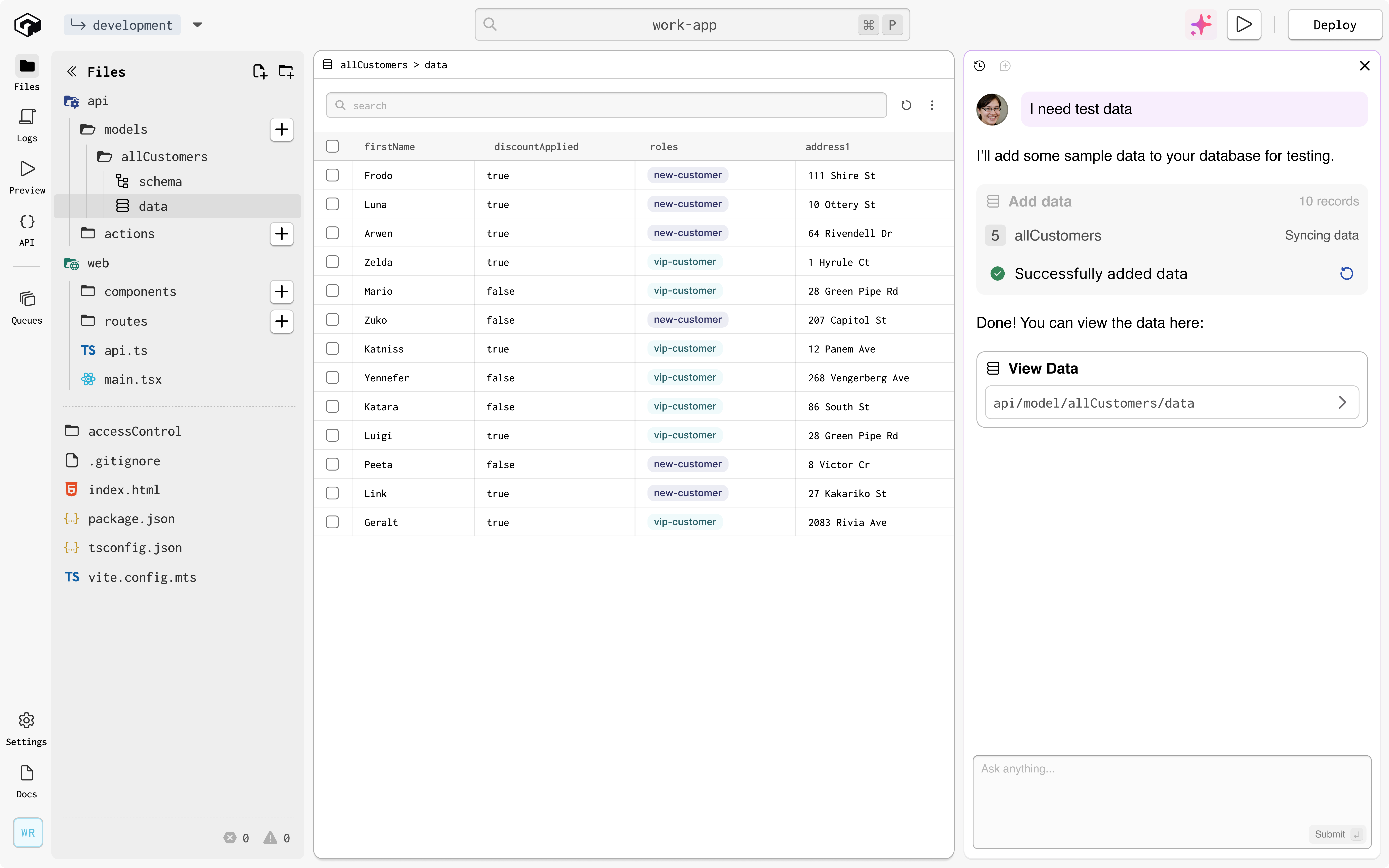Refresh the data table
This screenshot has height=868, width=1389.
pyautogui.click(x=906, y=105)
